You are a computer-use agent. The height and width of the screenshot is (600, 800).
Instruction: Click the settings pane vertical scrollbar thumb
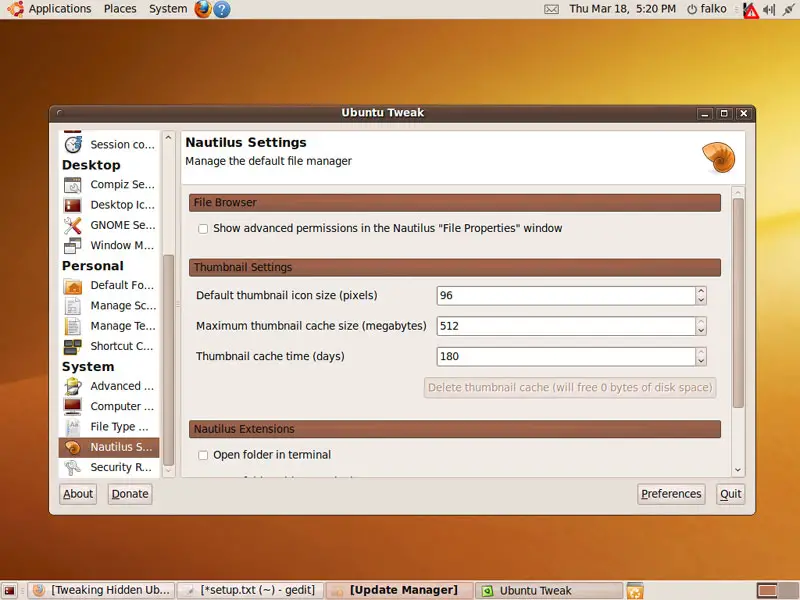(738, 304)
